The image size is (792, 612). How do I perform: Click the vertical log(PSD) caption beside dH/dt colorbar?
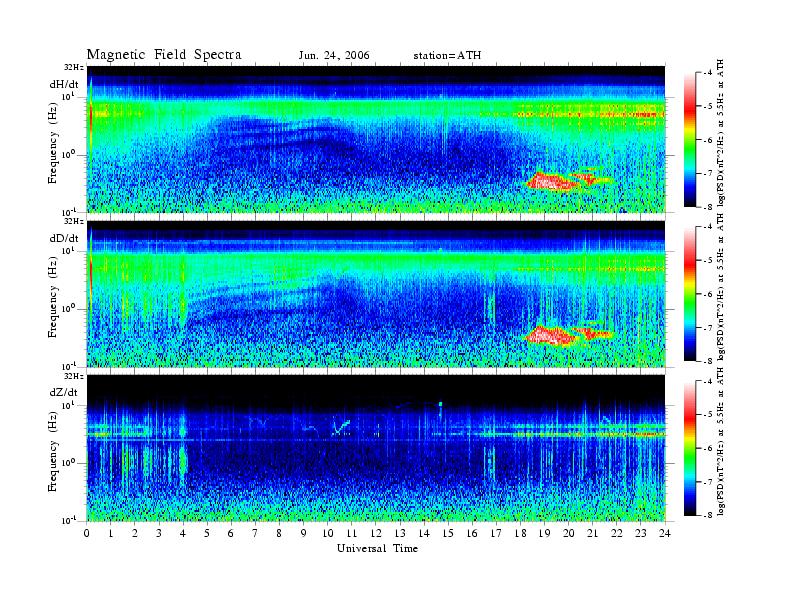[720, 133]
